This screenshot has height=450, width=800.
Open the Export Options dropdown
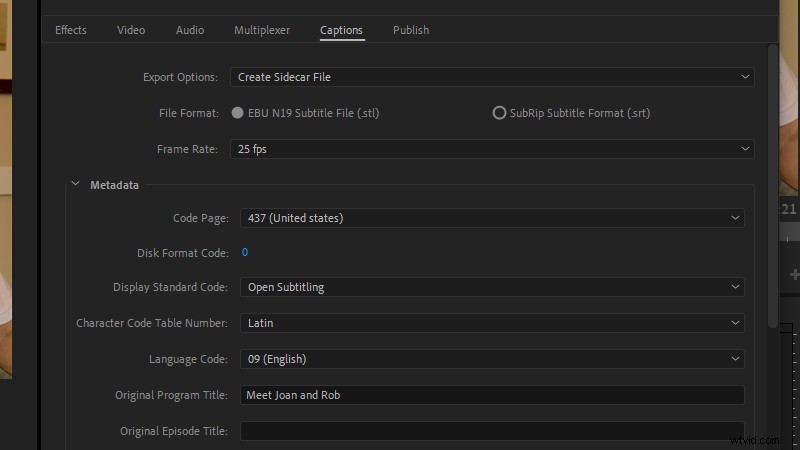[492, 77]
